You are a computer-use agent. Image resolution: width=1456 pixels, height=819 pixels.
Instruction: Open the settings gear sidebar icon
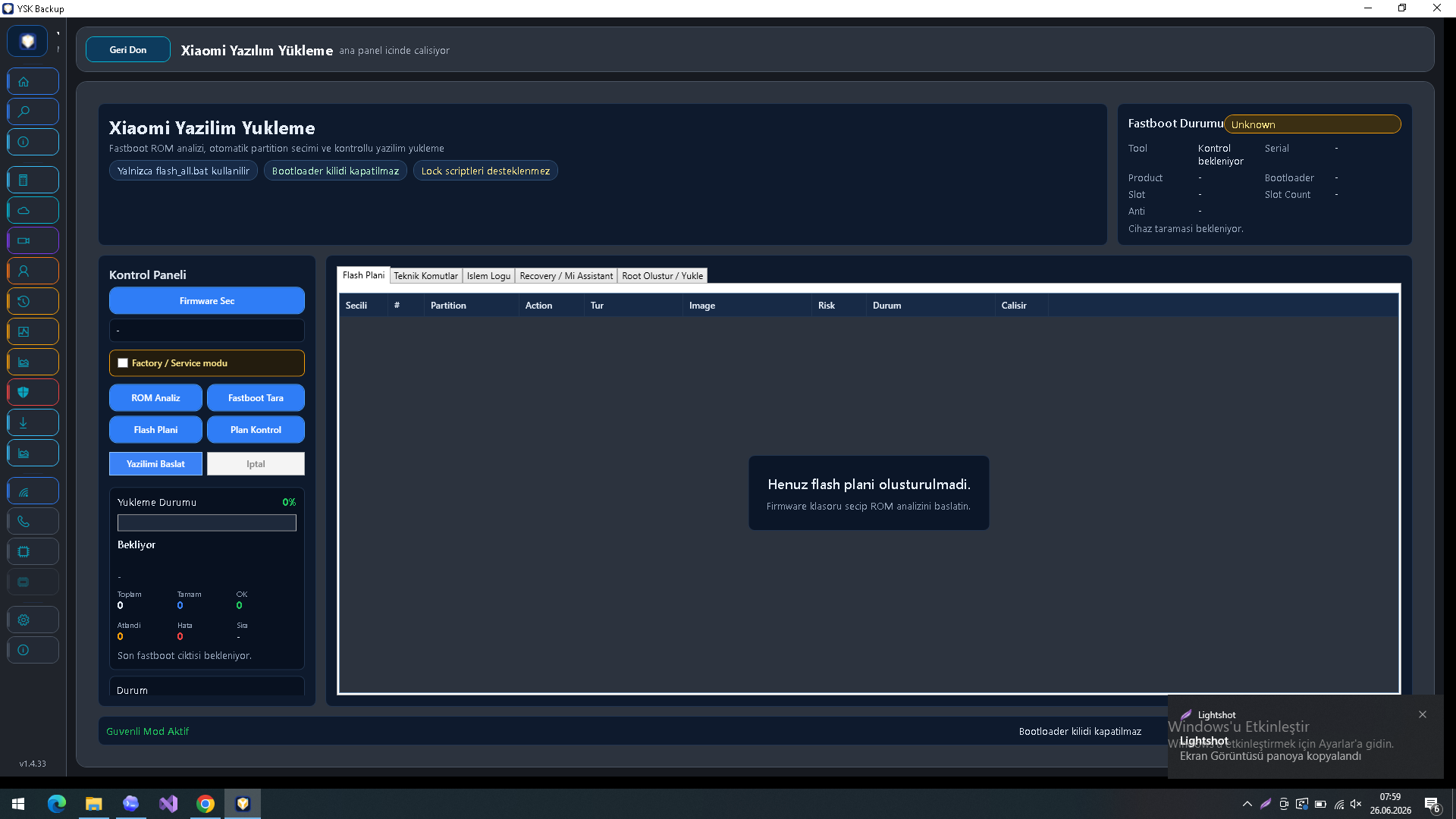click(33, 620)
